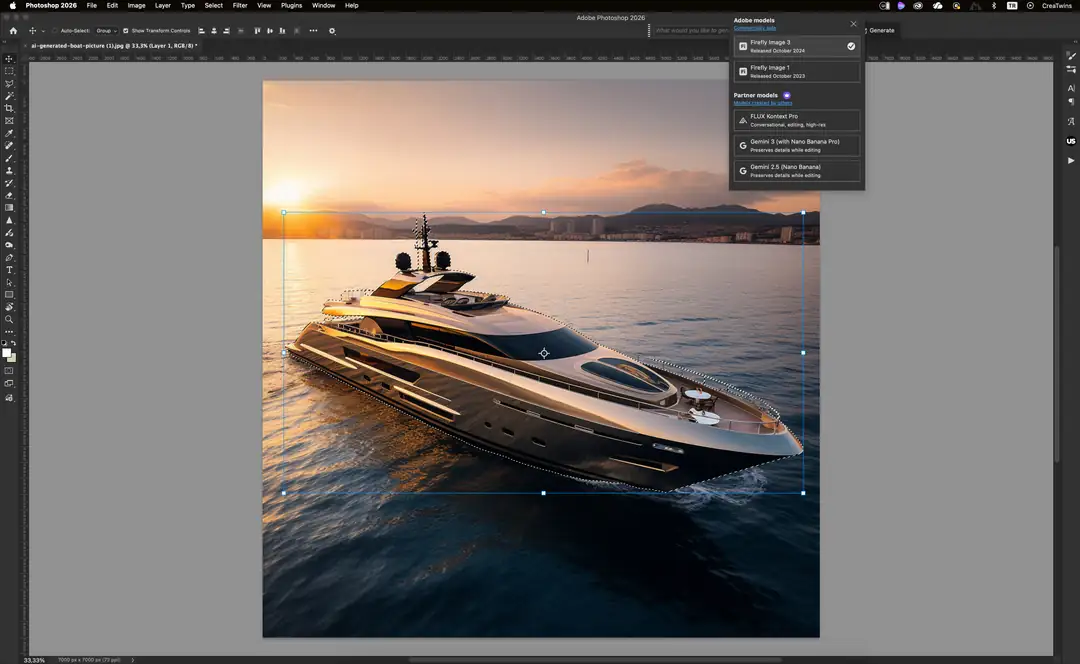Screen dimensions: 1080x664
Task: Open the Layer menu
Action: (x=162, y=5)
